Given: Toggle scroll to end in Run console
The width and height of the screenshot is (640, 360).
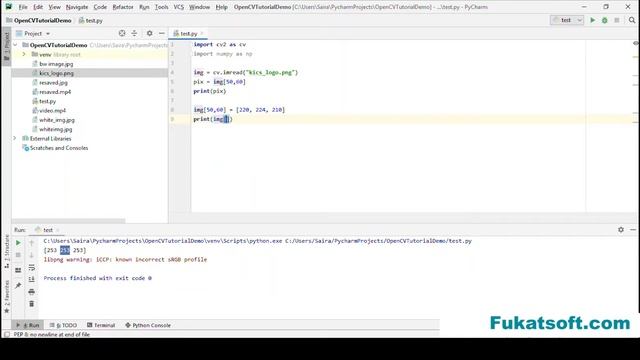Looking at the screenshot, I should [31, 279].
